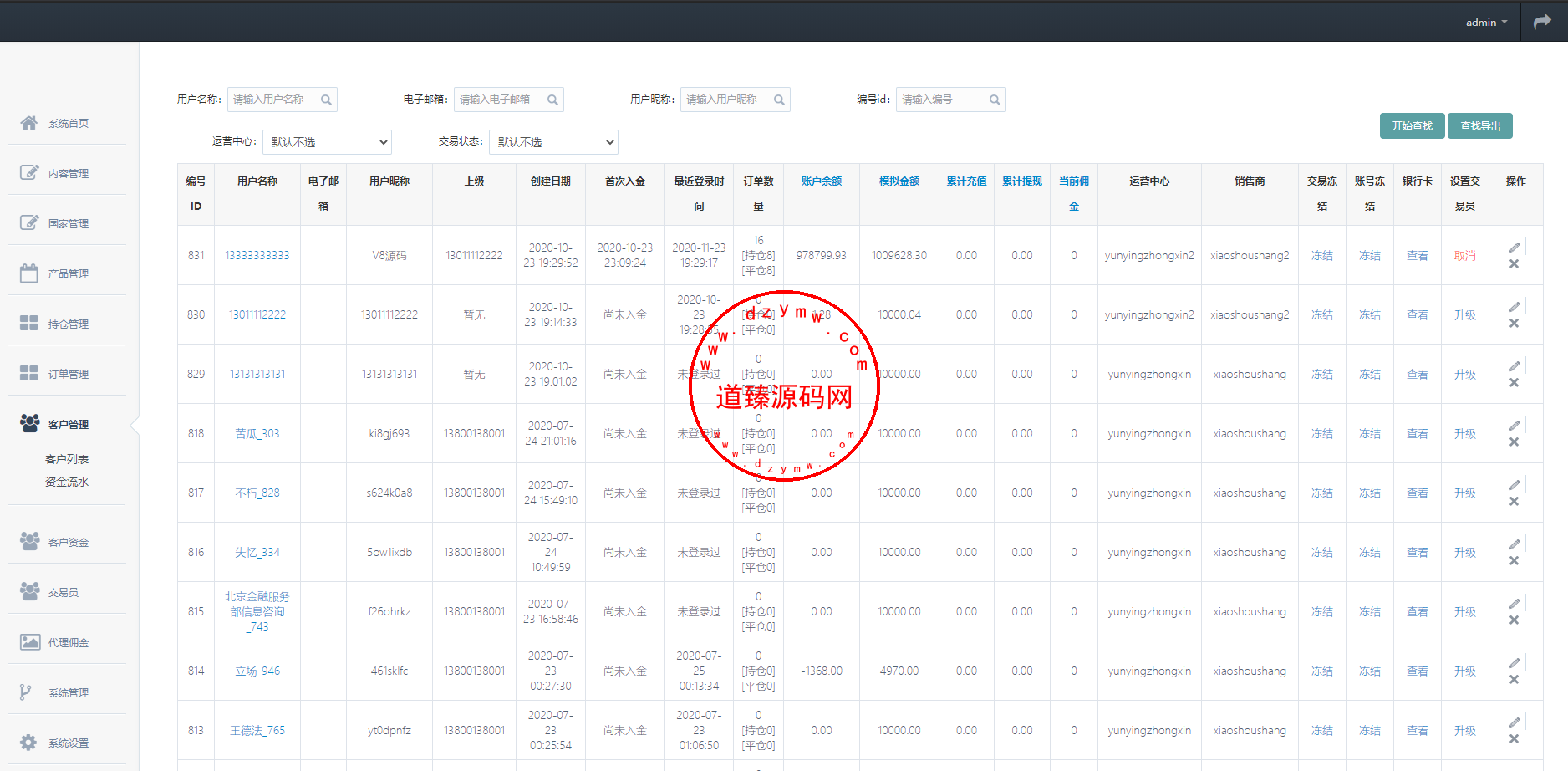This screenshot has height=771, width=1568.
Task: Click the -1368.00 balance cell
Action: coord(822,671)
